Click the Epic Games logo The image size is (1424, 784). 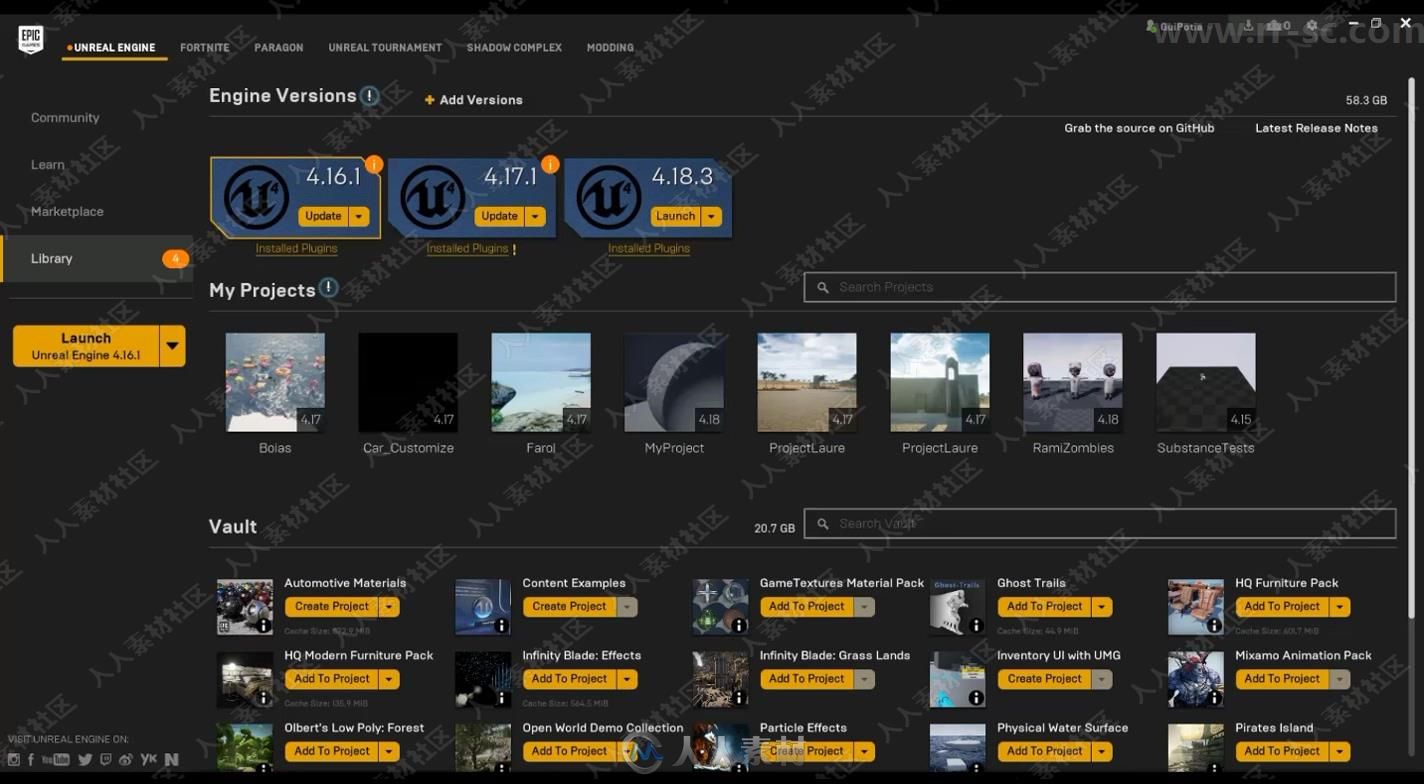[31, 39]
